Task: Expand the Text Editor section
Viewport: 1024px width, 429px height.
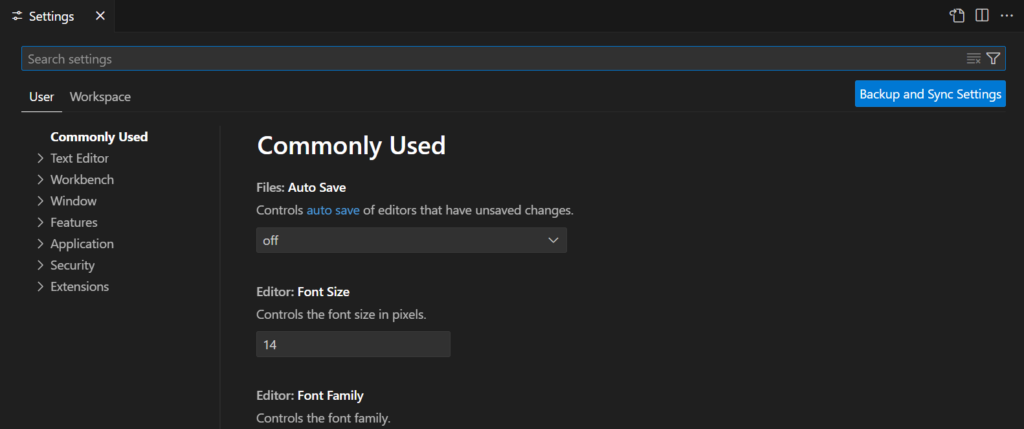Action: pyautogui.click(x=41, y=158)
